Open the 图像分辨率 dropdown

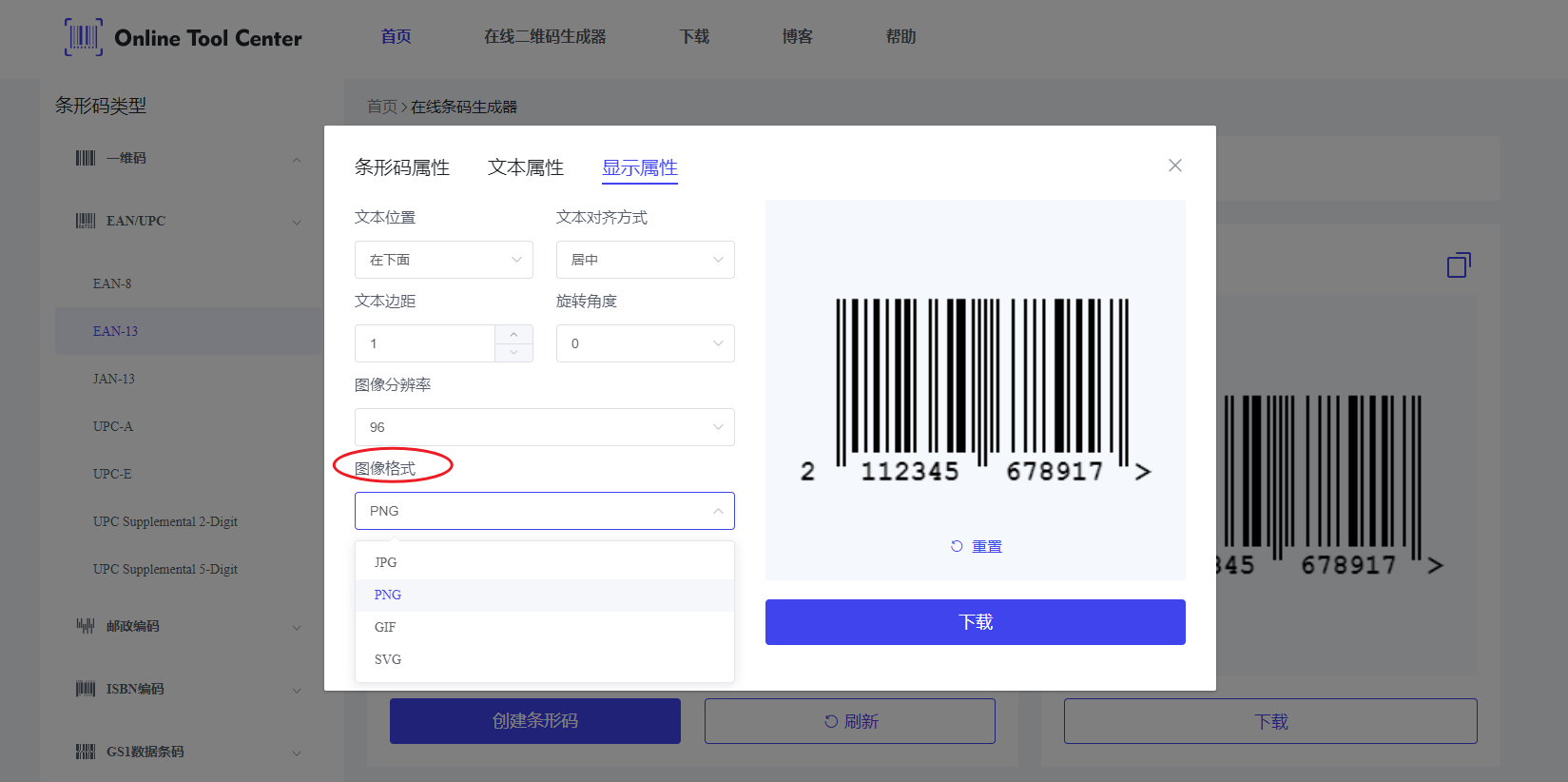(545, 427)
